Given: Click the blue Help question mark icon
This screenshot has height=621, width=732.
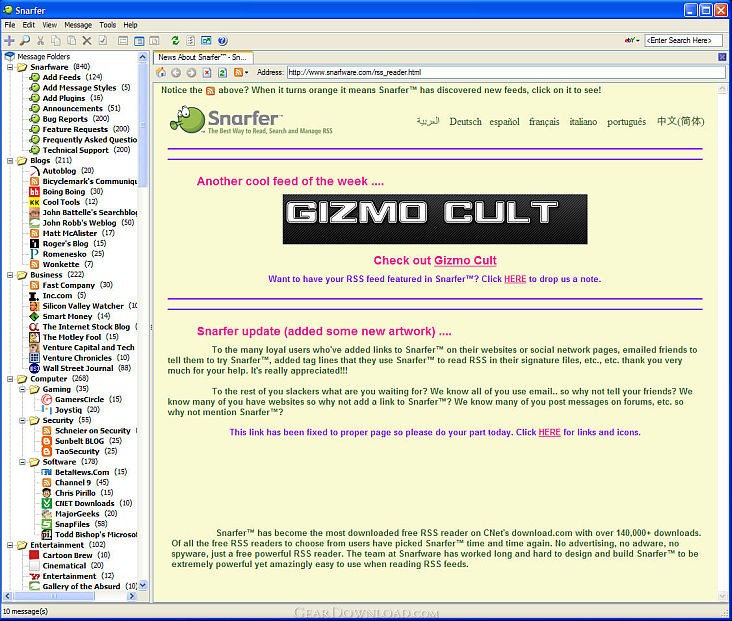Looking at the screenshot, I should (223, 41).
